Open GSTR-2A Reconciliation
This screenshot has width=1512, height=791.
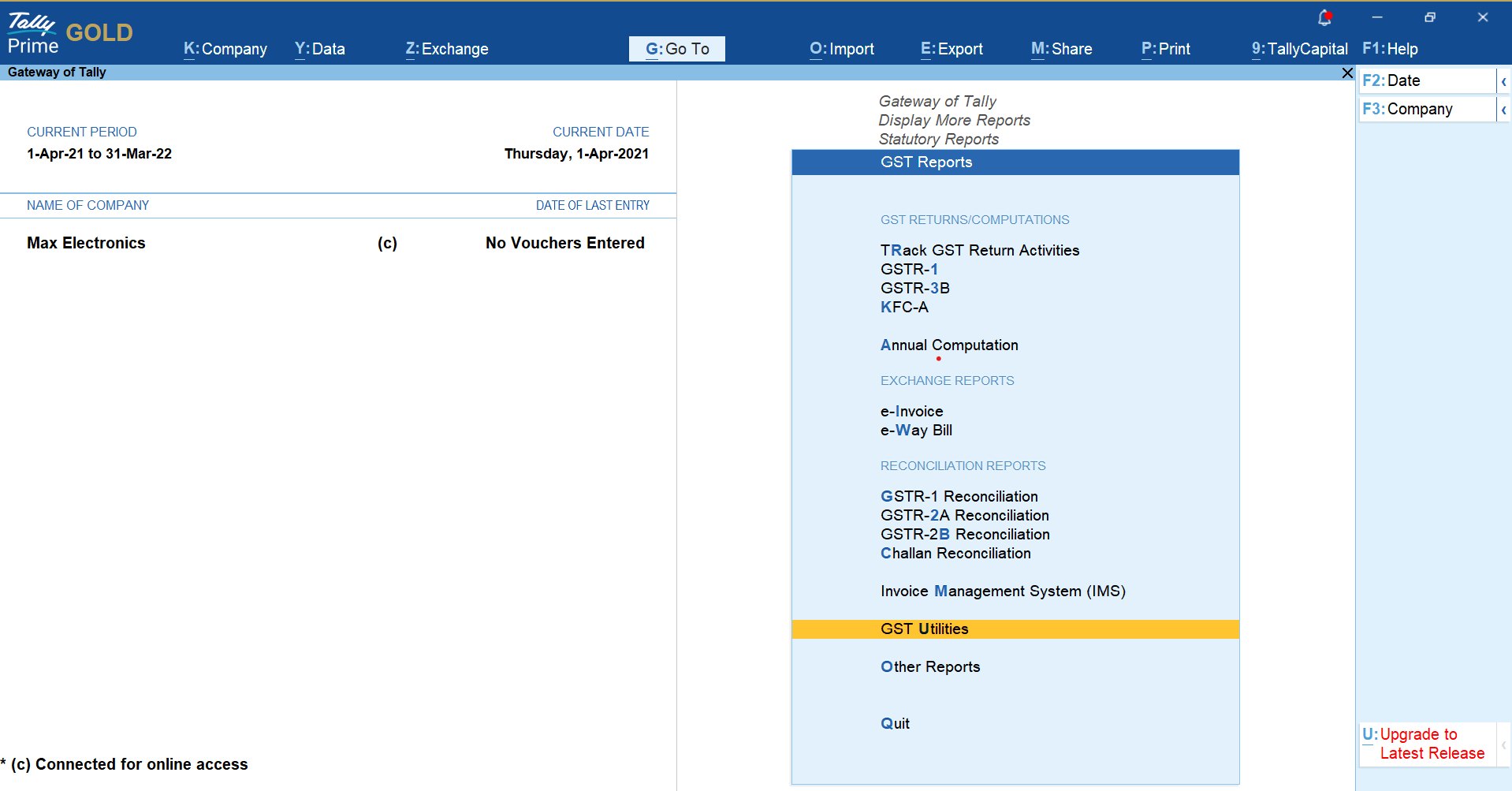coord(964,515)
